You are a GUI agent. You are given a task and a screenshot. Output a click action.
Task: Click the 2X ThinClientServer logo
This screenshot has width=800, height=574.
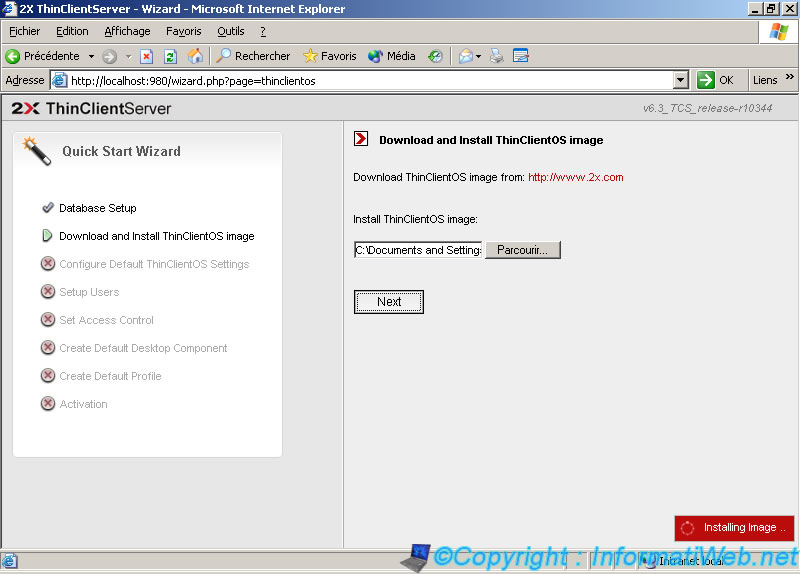[91, 108]
